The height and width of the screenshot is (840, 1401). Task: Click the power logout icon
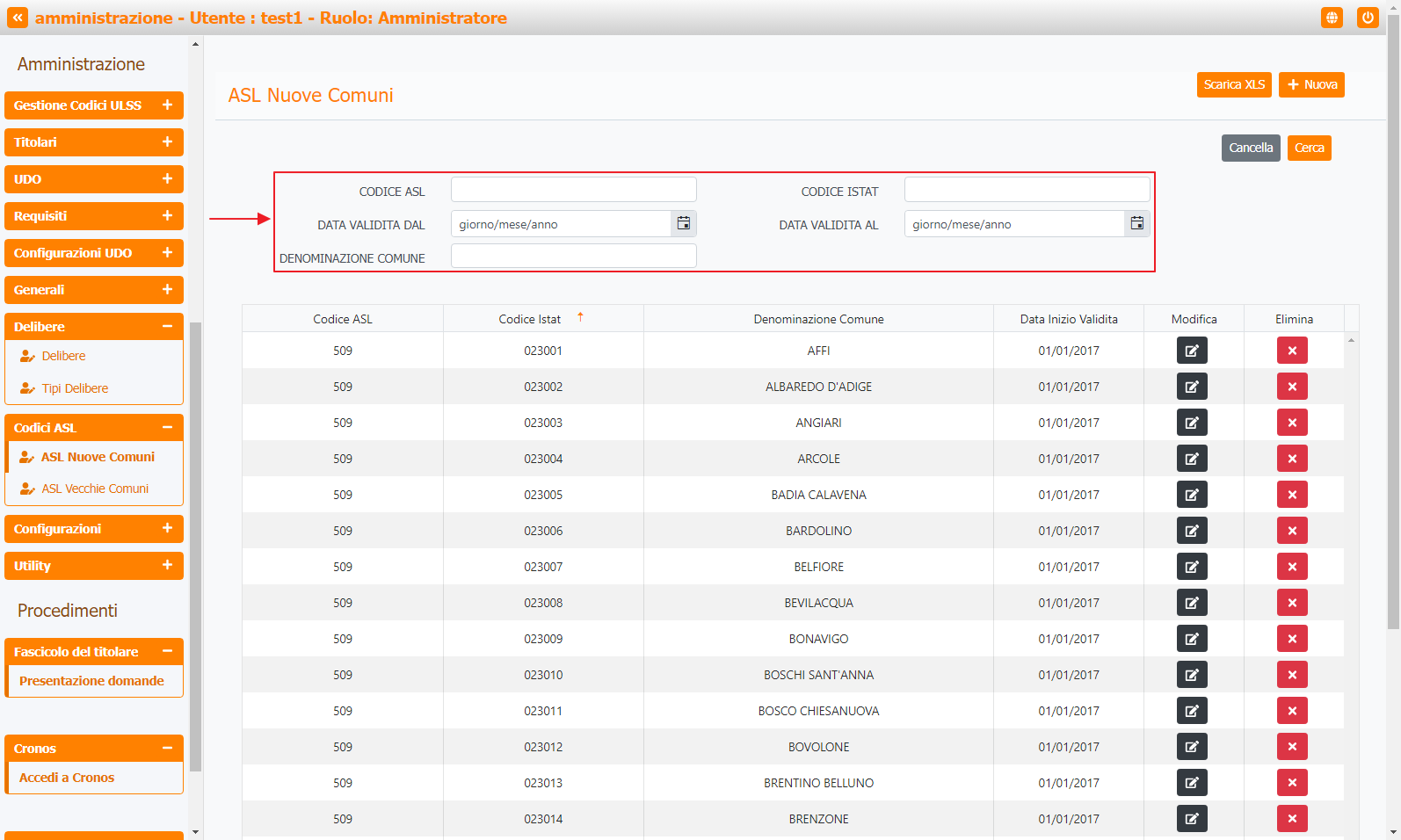tap(1367, 18)
